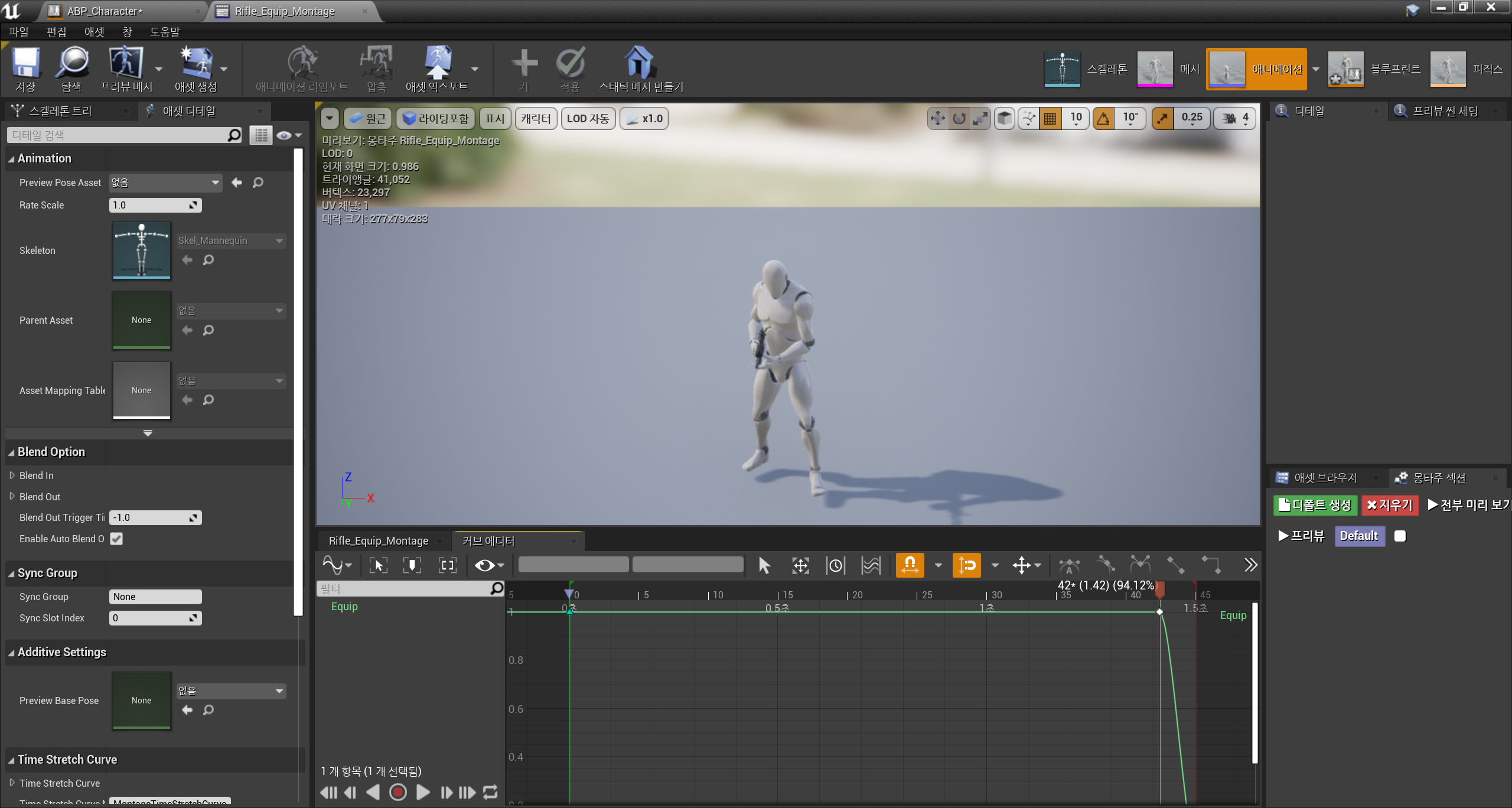The image size is (1512, 808).
Task: Open the Preview Pose Asset dropdown
Action: coord(165,183)
